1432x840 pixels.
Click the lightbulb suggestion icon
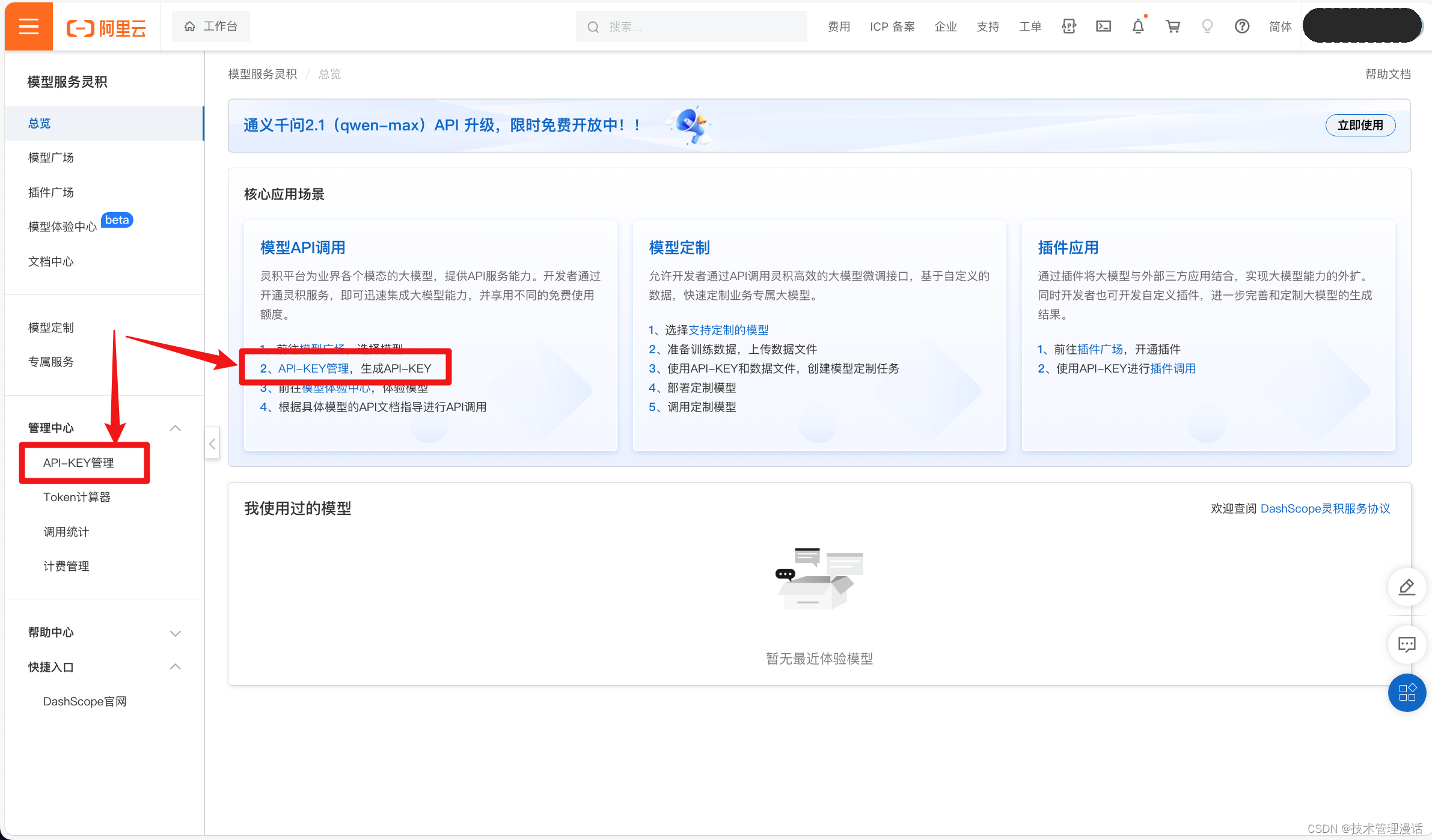pyautogui.click(x=1207, y=26)
